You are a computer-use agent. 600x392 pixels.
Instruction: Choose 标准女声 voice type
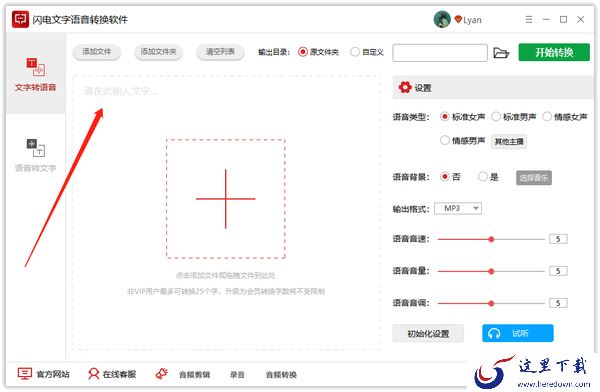(444, 116)
